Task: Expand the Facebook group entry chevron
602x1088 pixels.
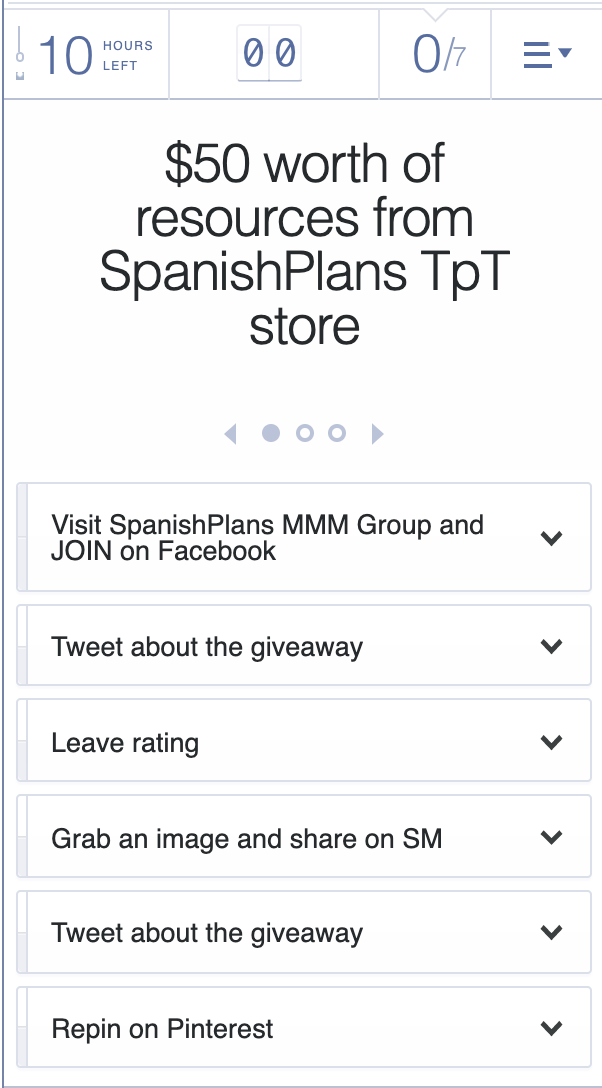Action: click(551, 538)
